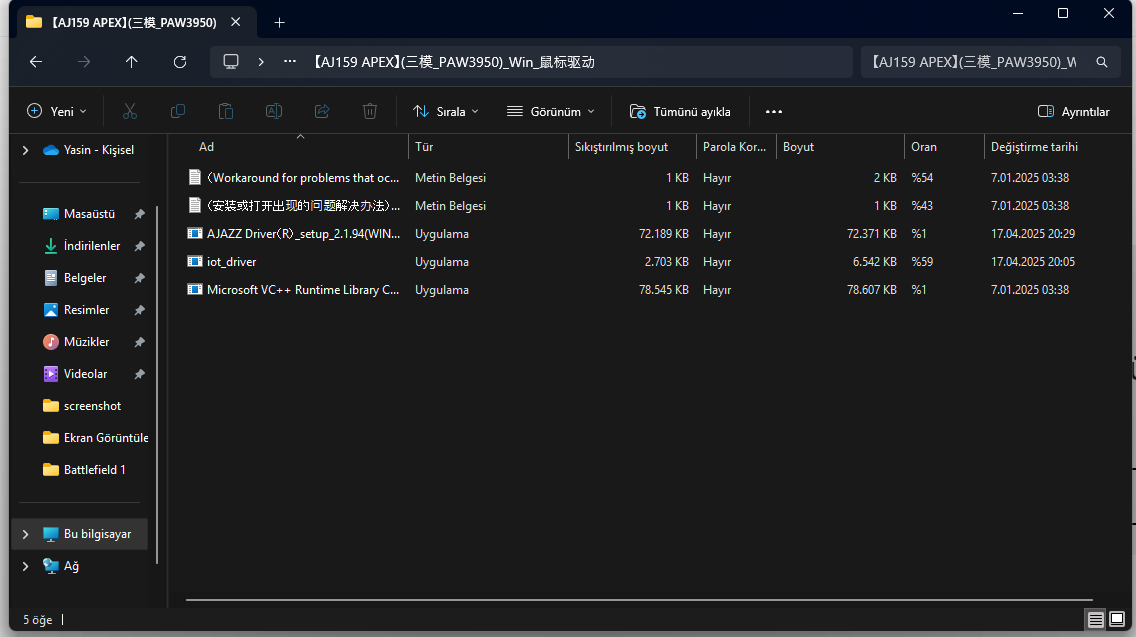Expand the Bu bilgisayar tree node

pyautogui.click(x=25, y=534)
